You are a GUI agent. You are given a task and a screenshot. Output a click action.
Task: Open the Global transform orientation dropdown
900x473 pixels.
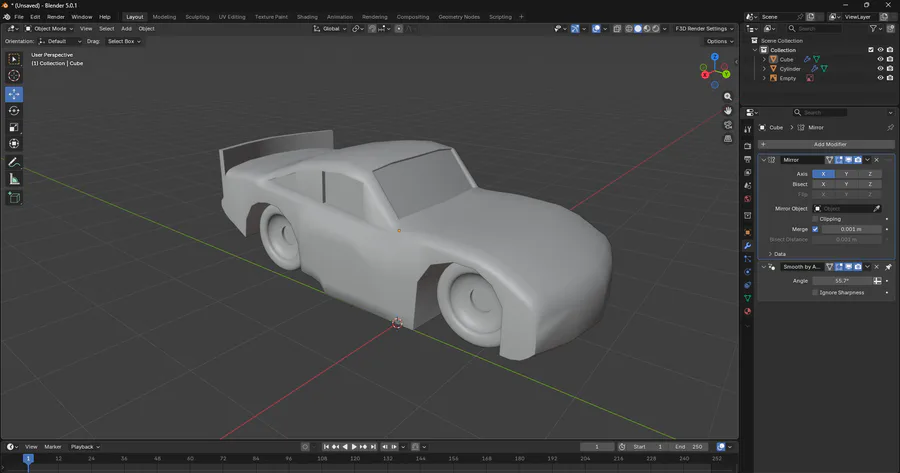coord(330,29)
